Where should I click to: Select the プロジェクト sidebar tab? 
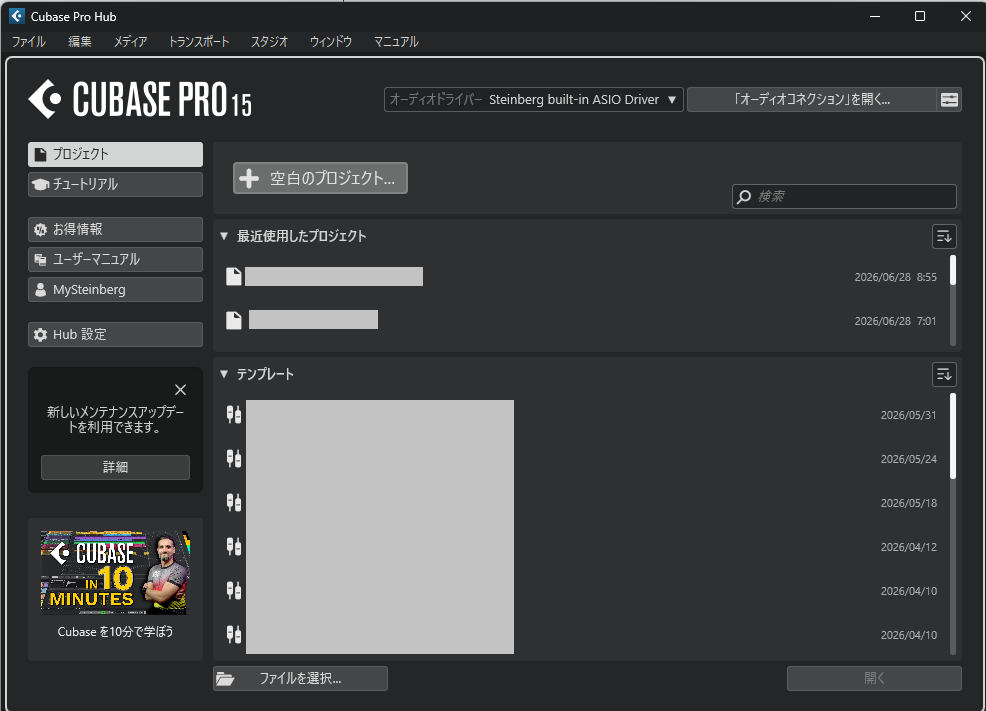pos(115,154)
